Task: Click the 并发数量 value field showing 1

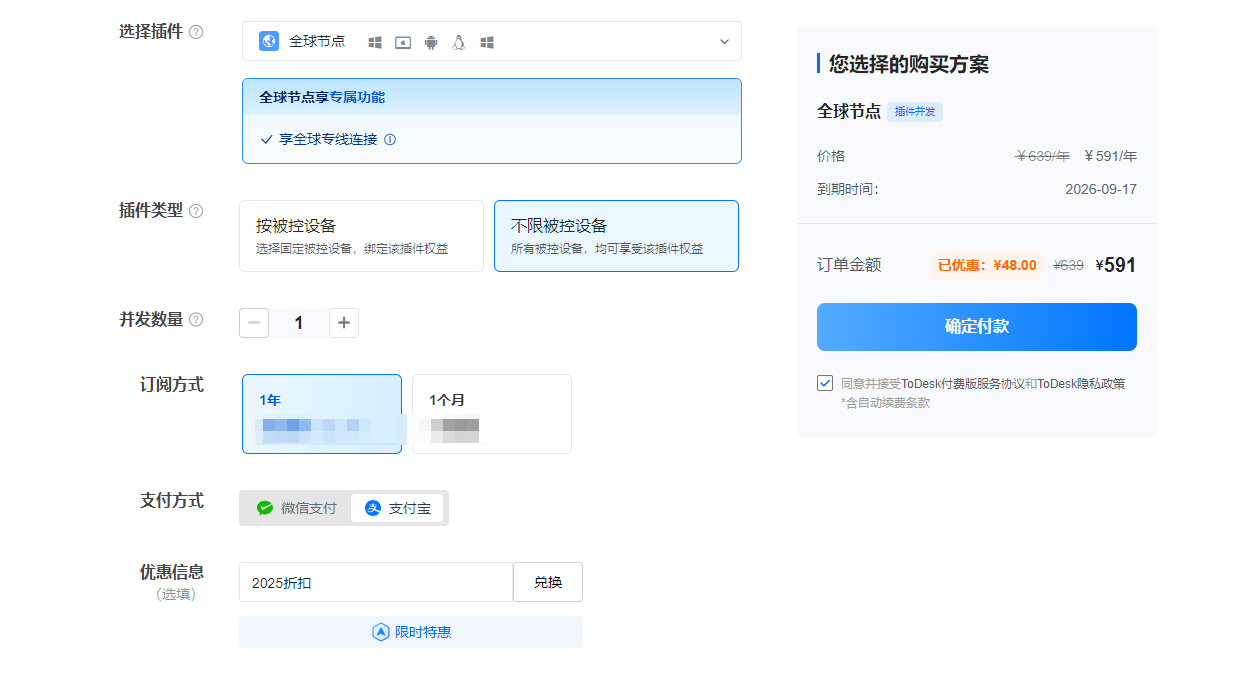Action: (299, 323)
